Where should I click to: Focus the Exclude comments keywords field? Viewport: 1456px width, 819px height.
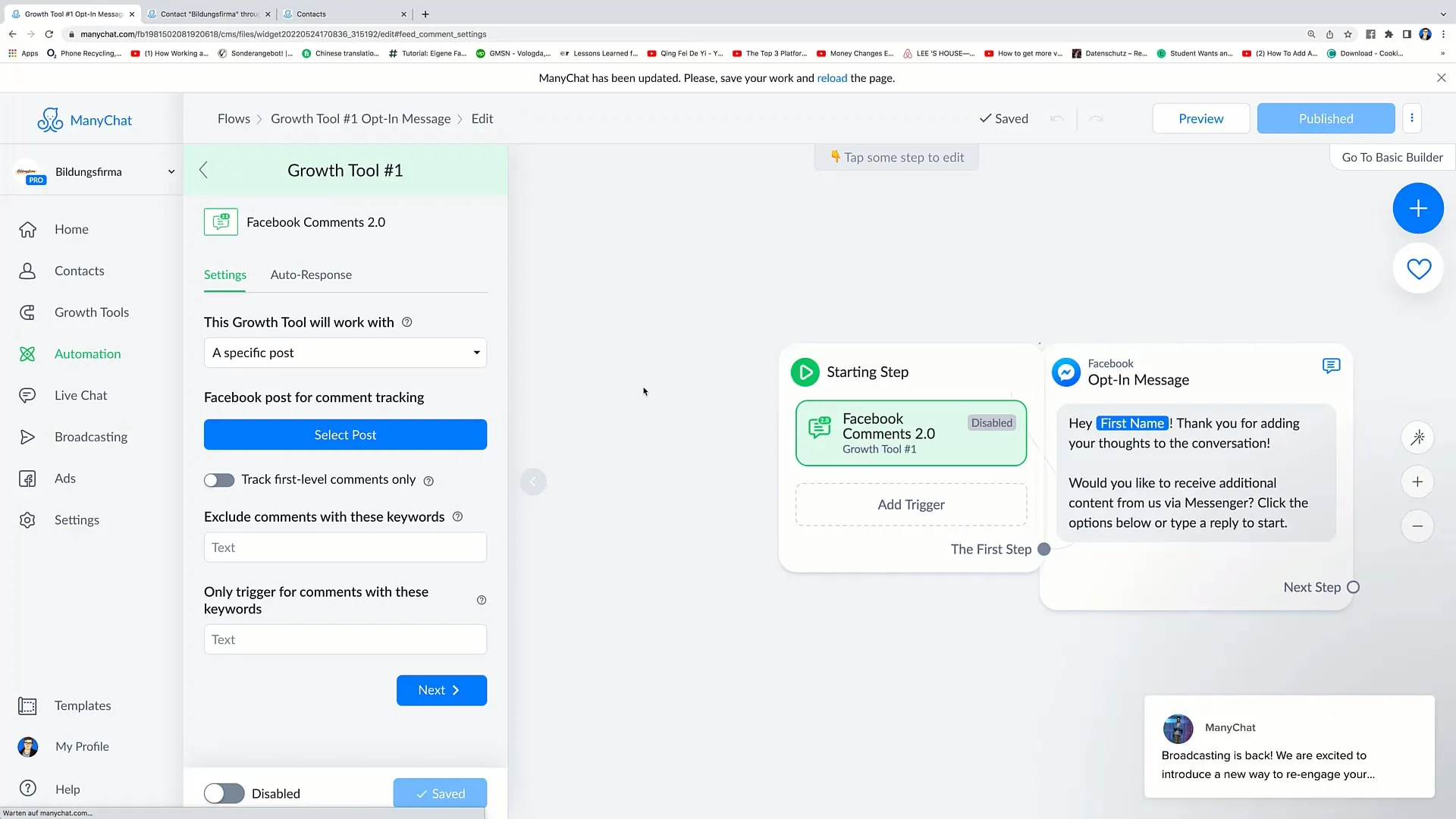tap(345, 548)
